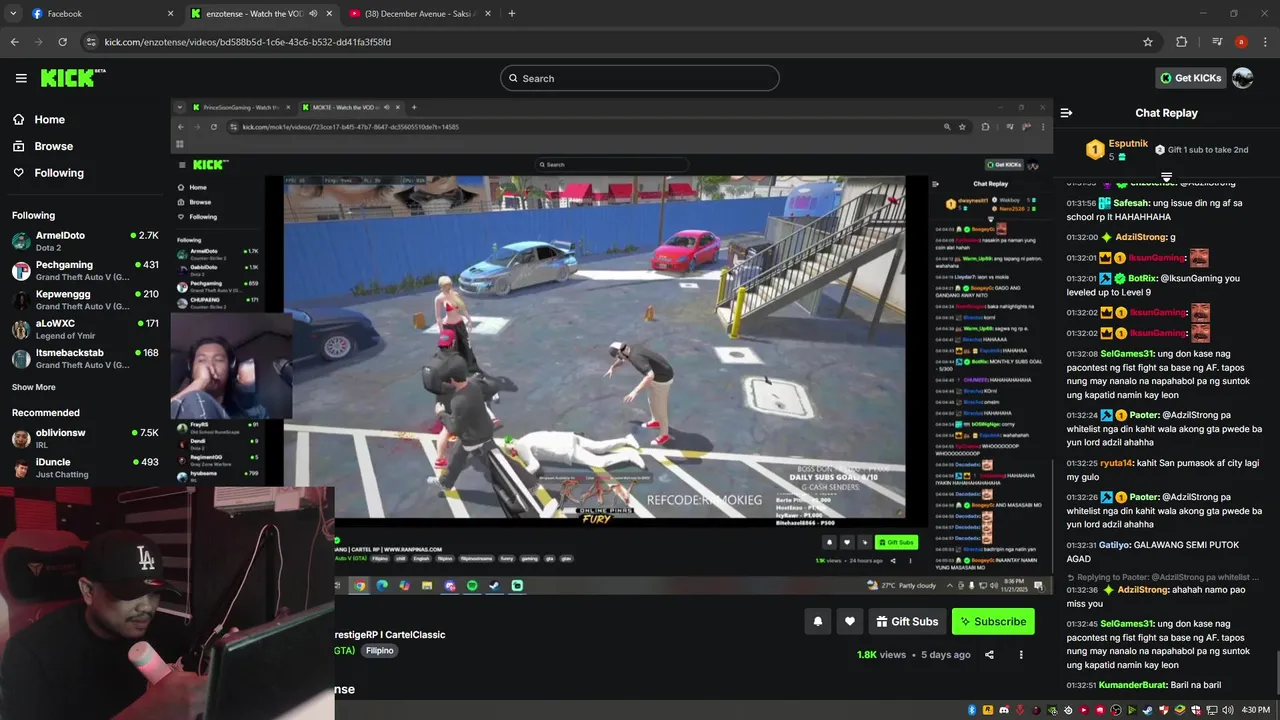Open recommended channel iDuncle
The height and width of the screenshot is (720, 1280).
pos(85,468)
